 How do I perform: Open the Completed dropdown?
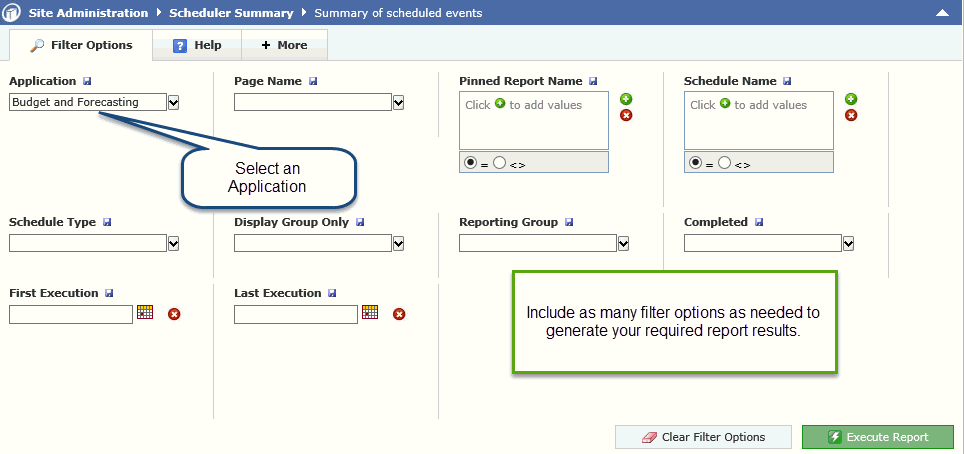[849, 243]
